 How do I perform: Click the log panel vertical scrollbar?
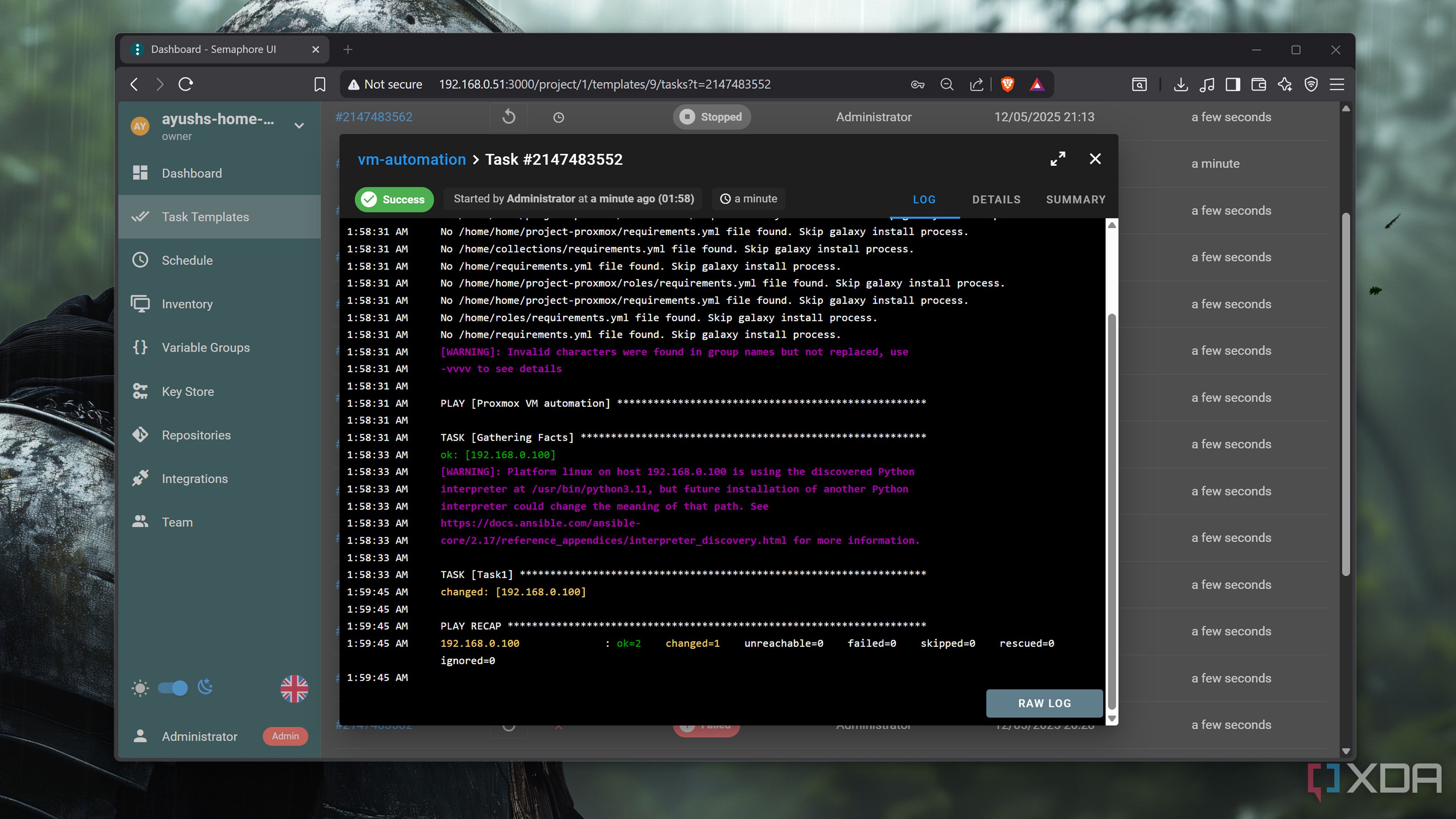pyautogui.click(x=1111, y=511)
